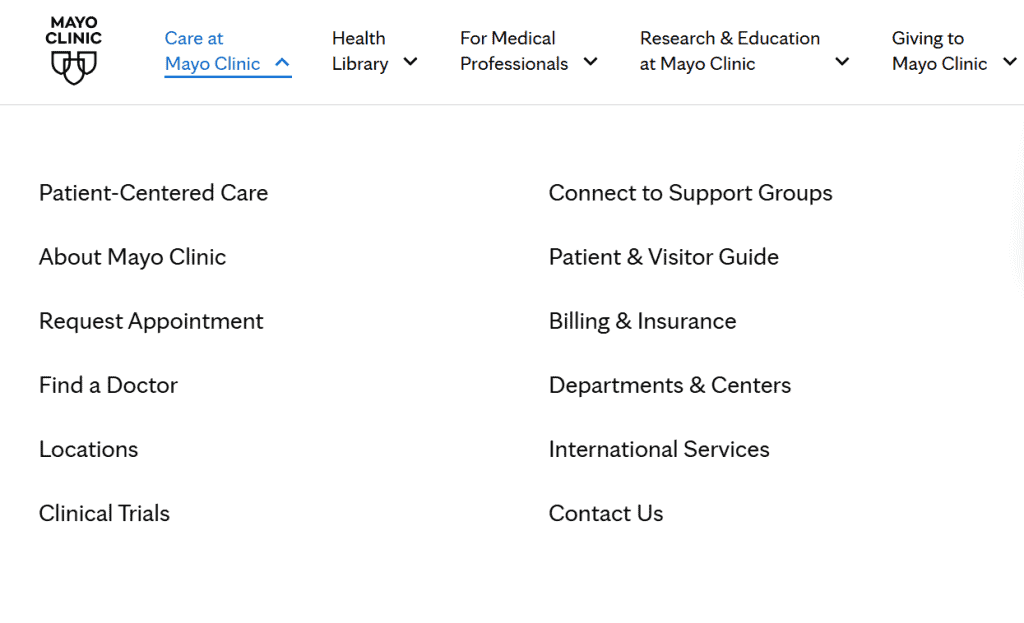Click the Contact Us link
The width and height of the screenshot is (1024, 623).
tap(605, 513)
